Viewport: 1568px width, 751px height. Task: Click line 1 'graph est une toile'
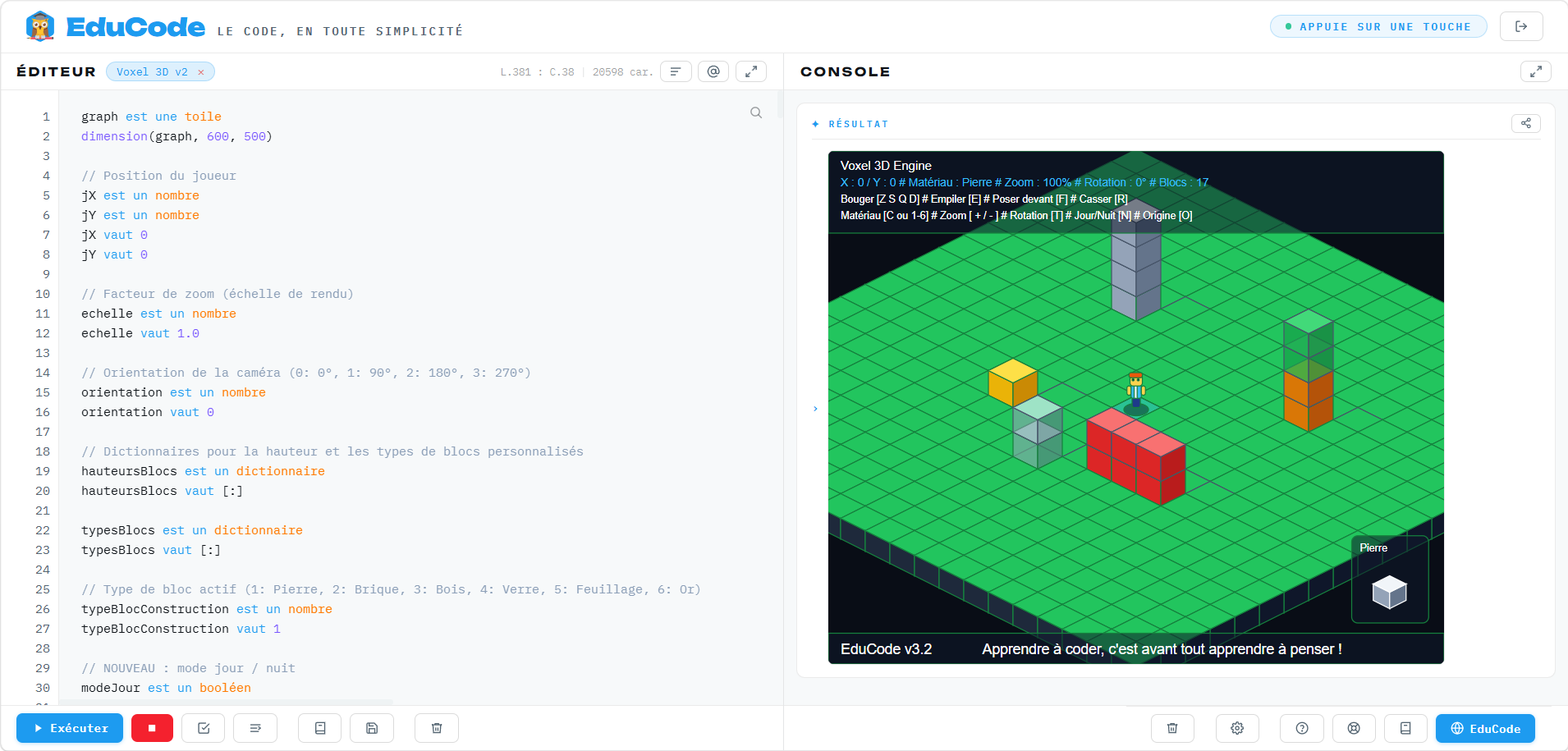point(151,117)
